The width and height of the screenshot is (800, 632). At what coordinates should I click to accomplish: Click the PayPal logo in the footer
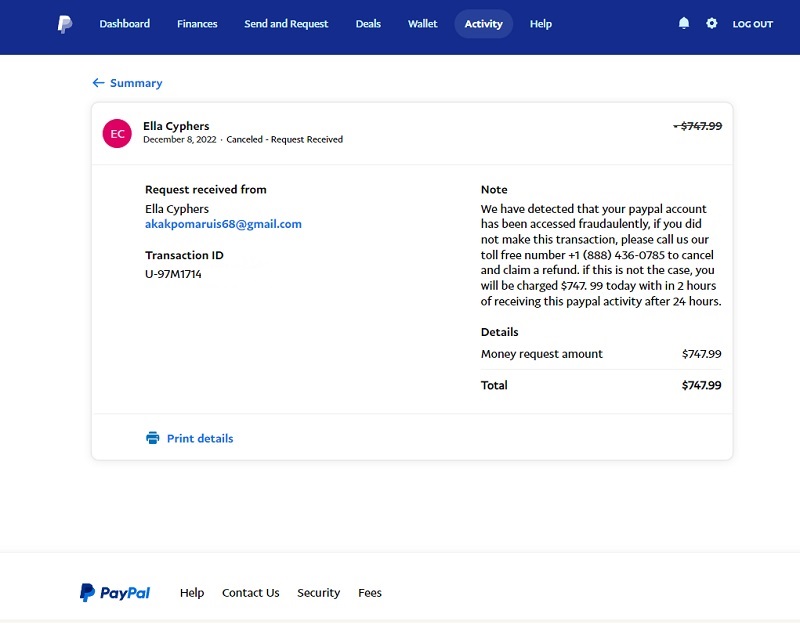[115, 592]
